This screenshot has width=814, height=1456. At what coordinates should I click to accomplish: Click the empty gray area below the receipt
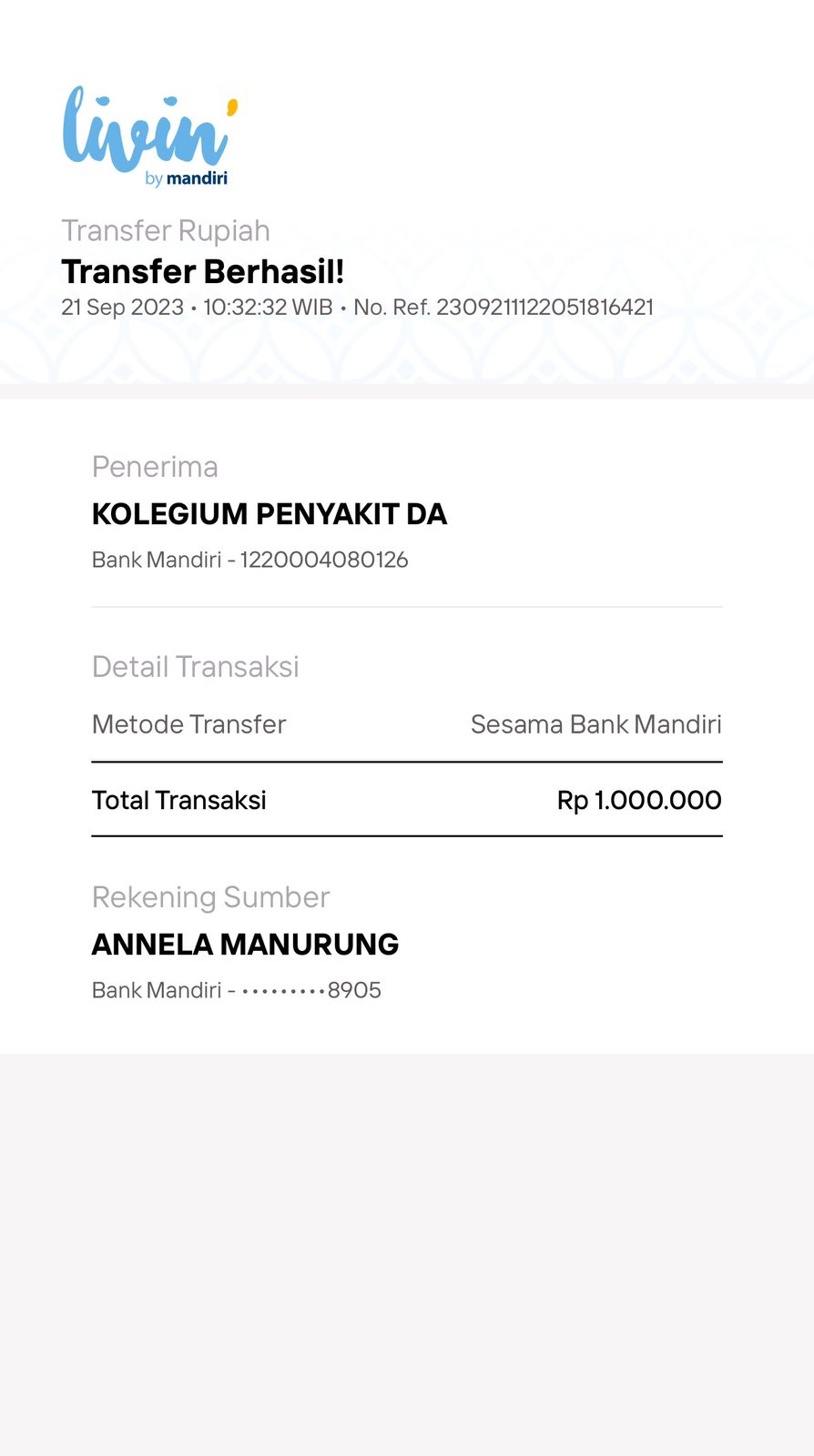click(407, 1256)
